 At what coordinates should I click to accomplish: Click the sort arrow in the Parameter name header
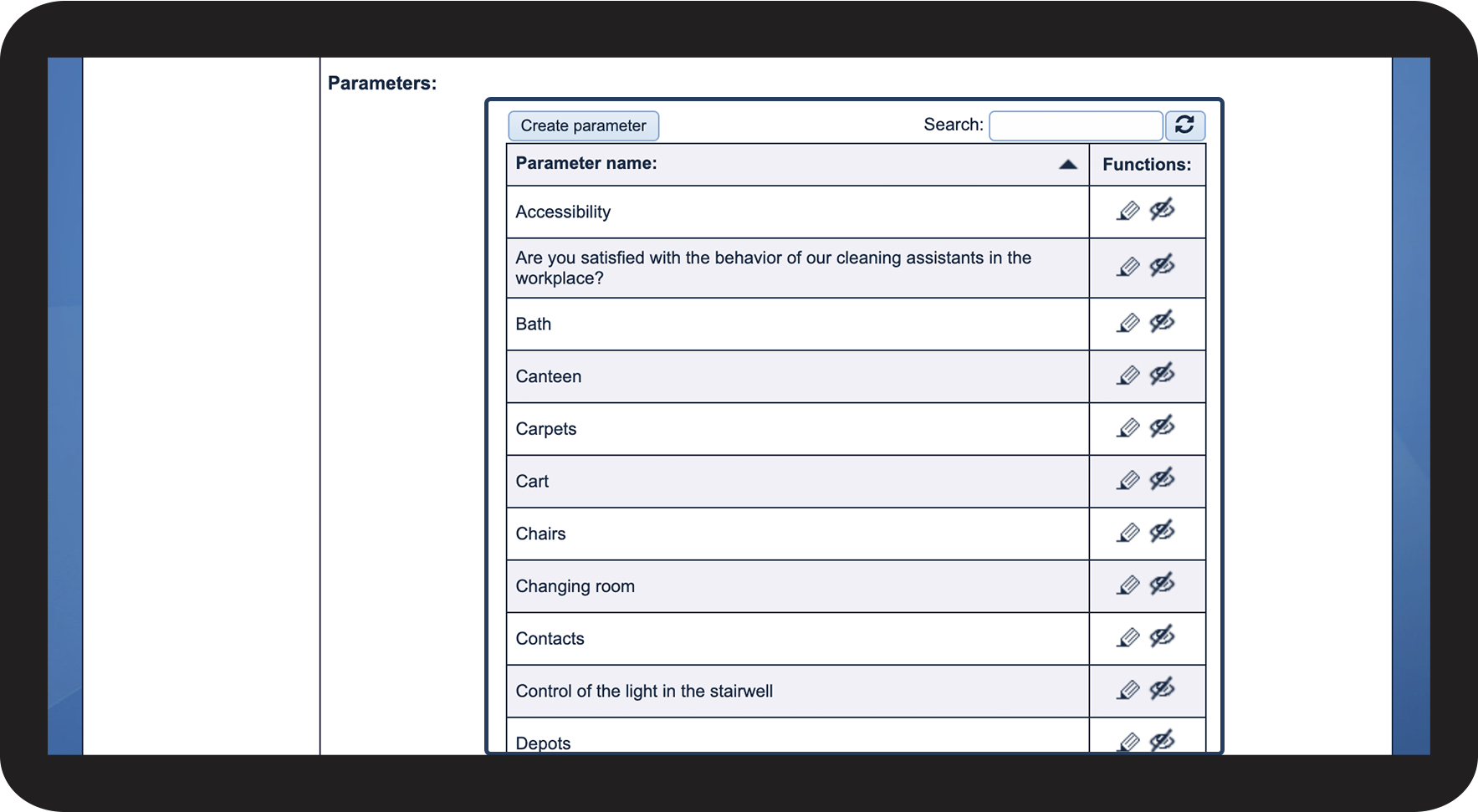pos(1067,165)
